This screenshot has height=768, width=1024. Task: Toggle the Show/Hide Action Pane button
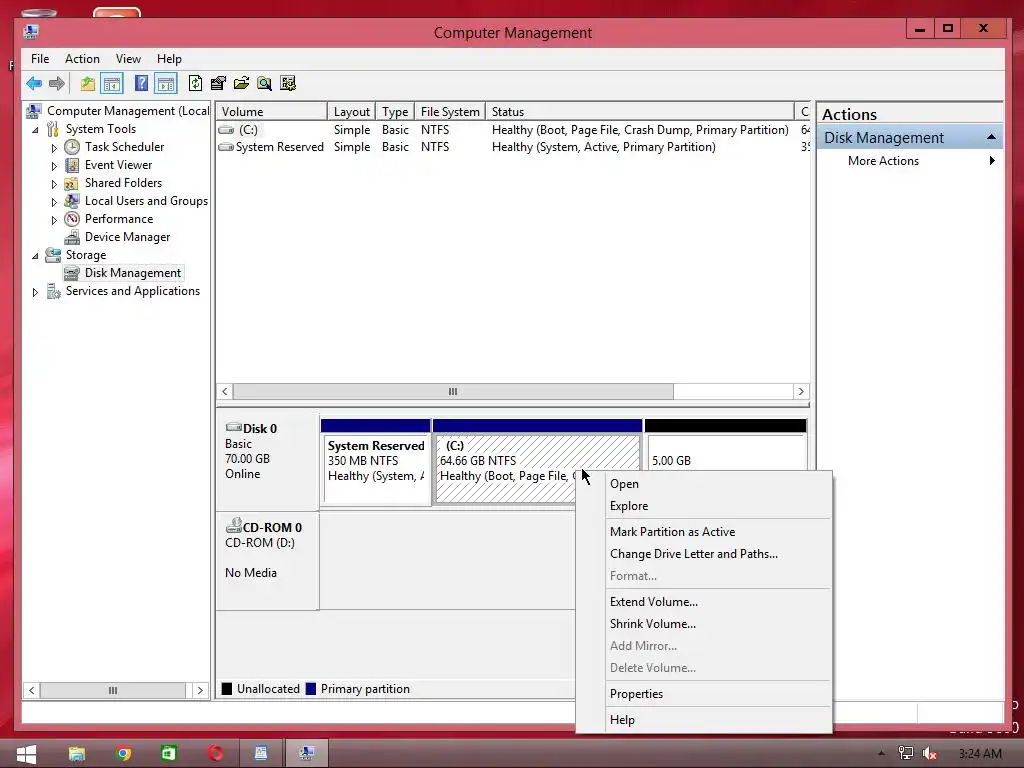click(166, 83)
